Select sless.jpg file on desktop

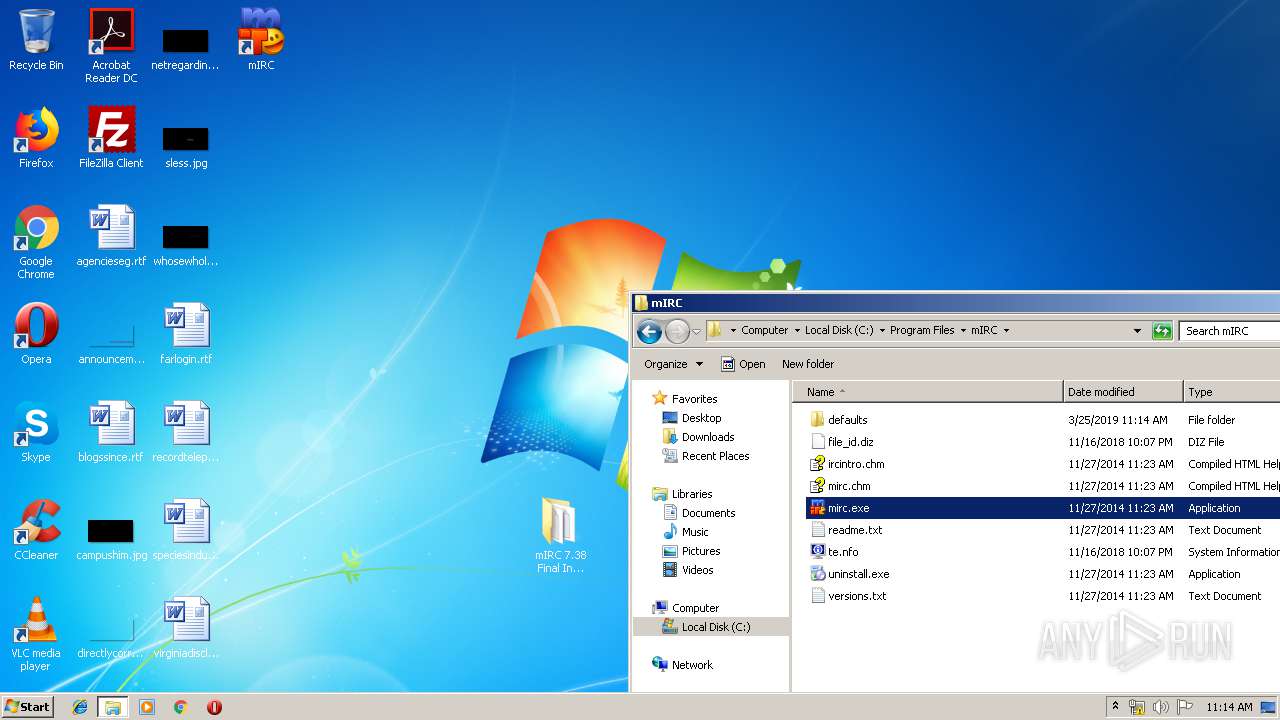click(x=186, y=145)
